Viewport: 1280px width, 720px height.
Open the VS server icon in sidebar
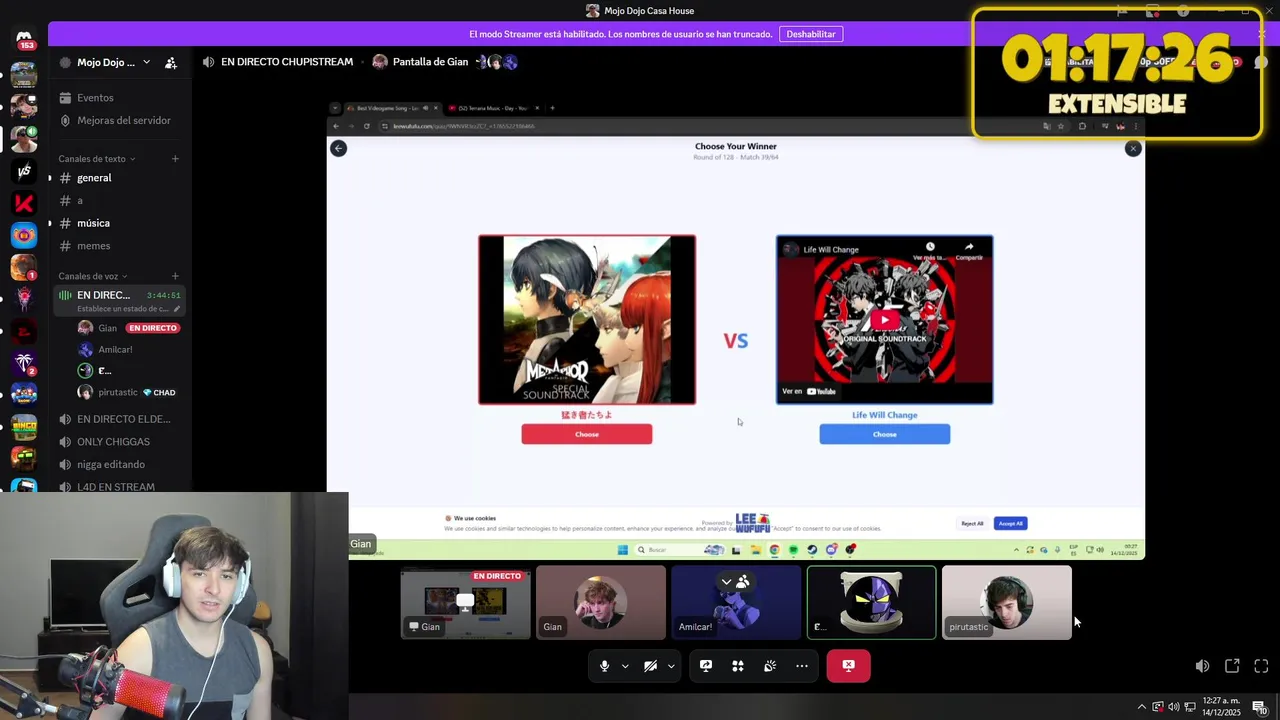coord(24,171)
